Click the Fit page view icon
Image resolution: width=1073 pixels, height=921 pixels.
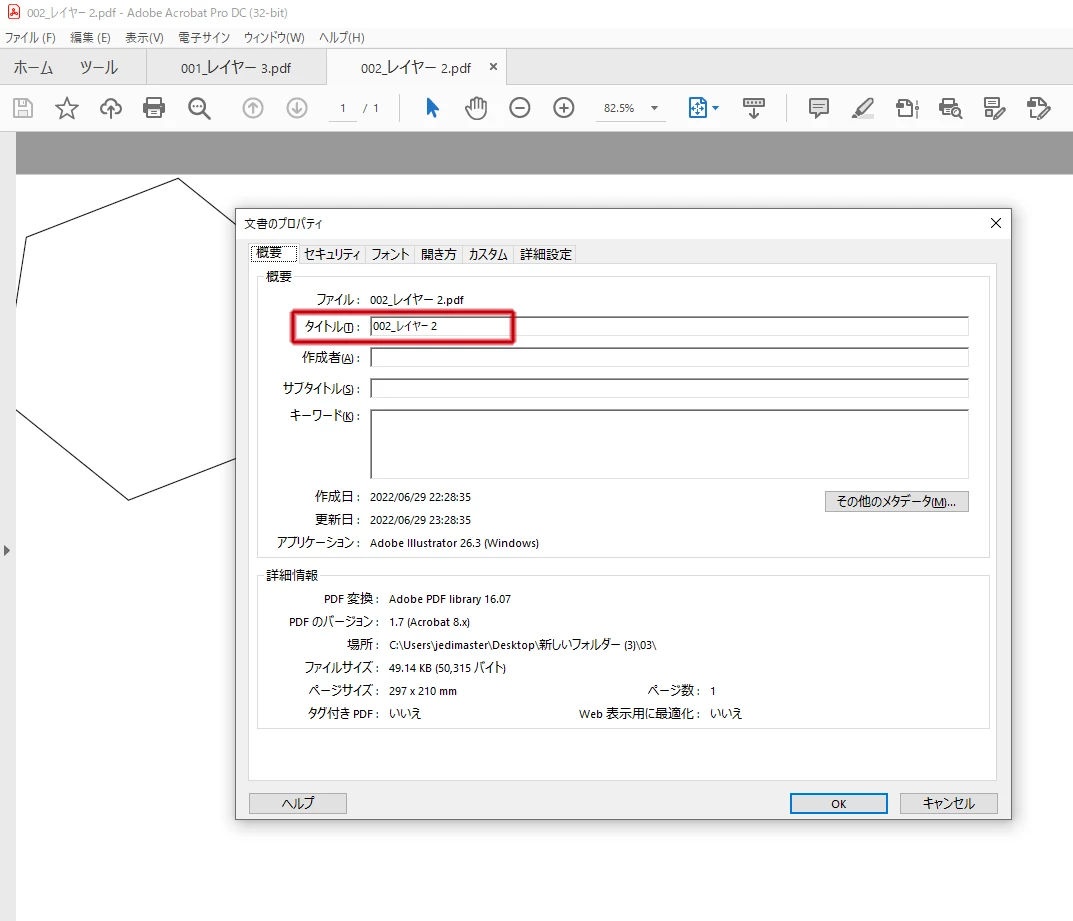tap(697, 108)
